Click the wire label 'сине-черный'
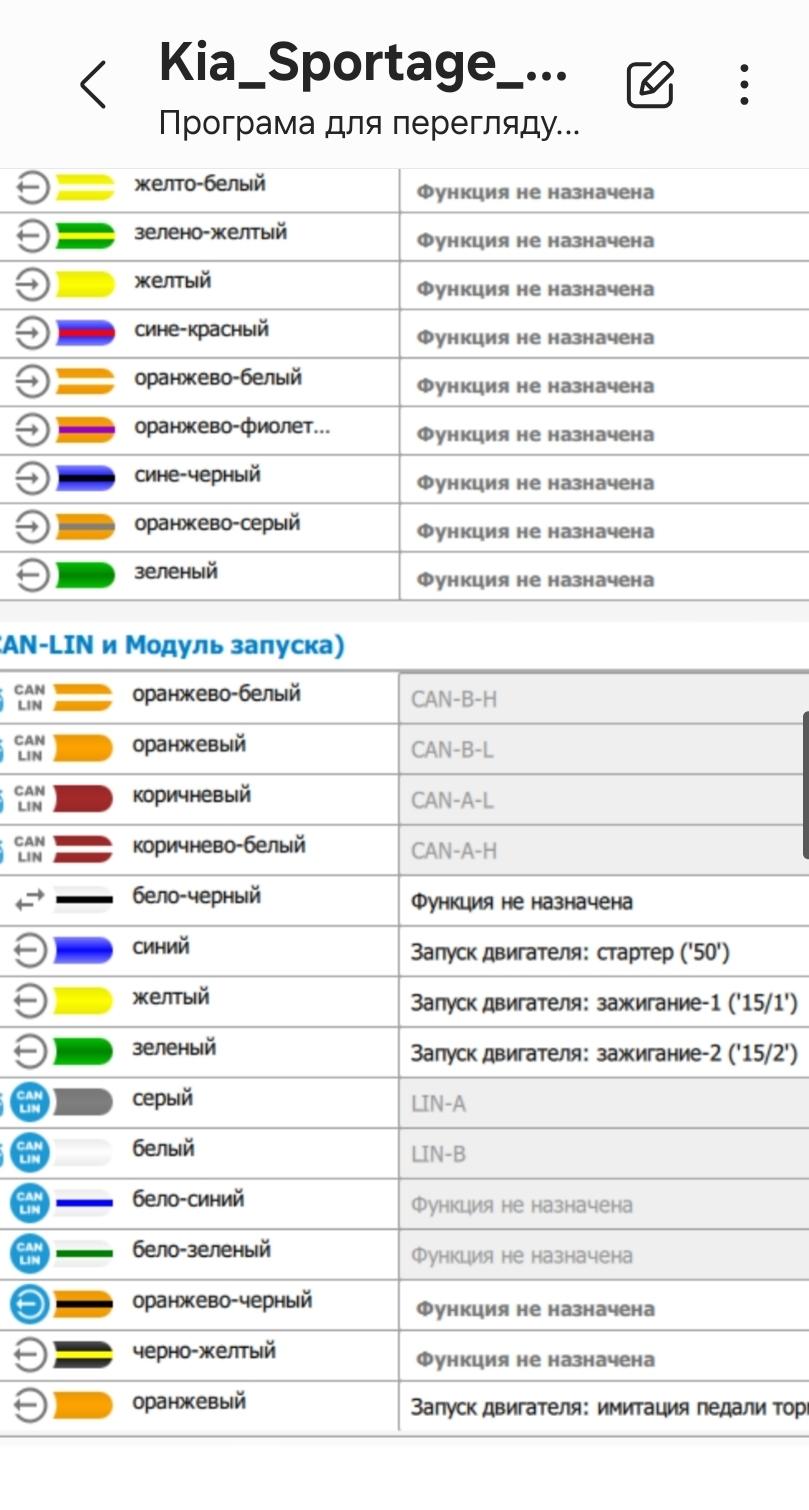Screen dimensions: 809x1510 point(197,474)
